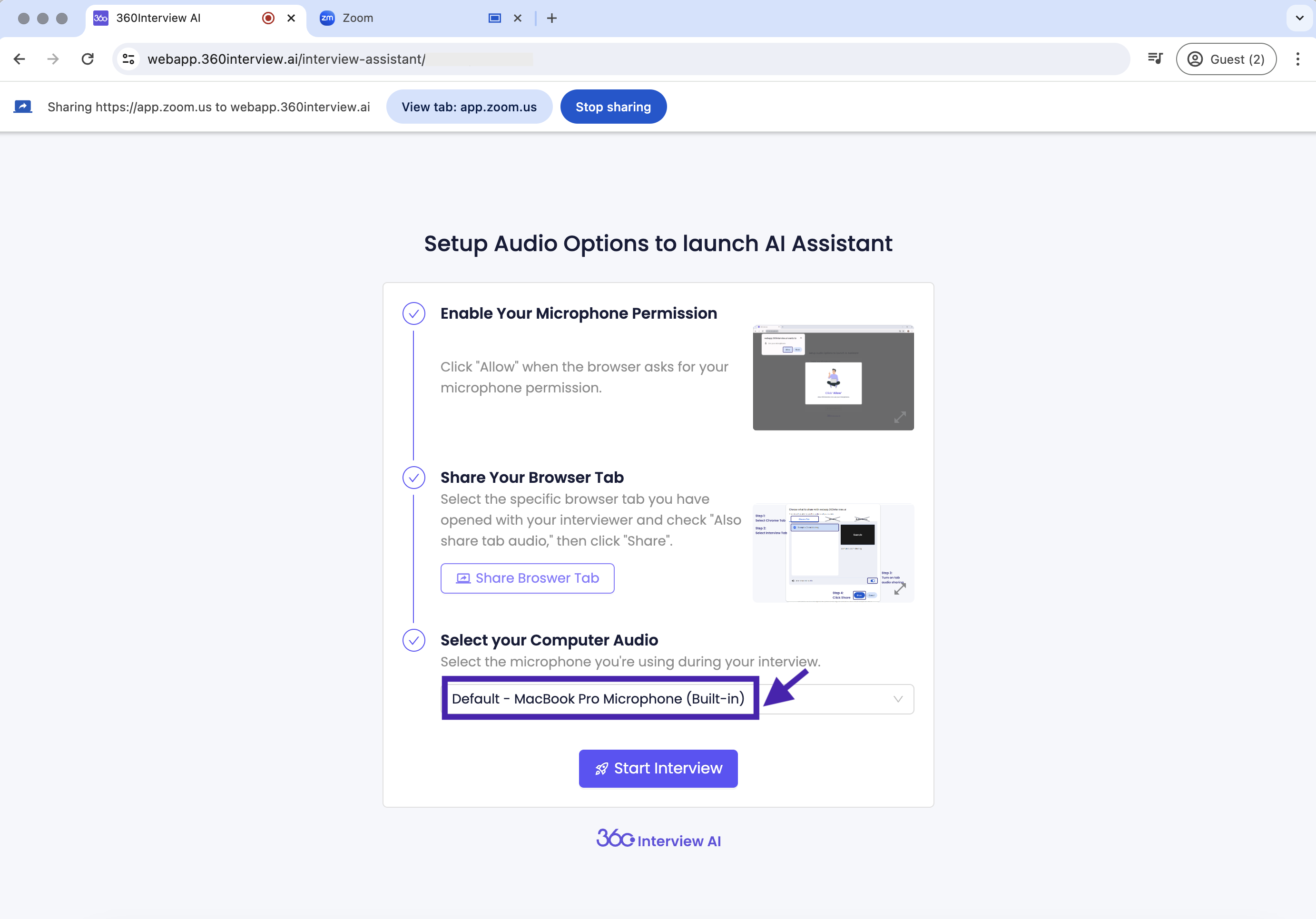This screenshot has width=1316, height=919.
Task: Click "Setup Audio Options to launch AI Assistant" title
Action: click(658, 244)
